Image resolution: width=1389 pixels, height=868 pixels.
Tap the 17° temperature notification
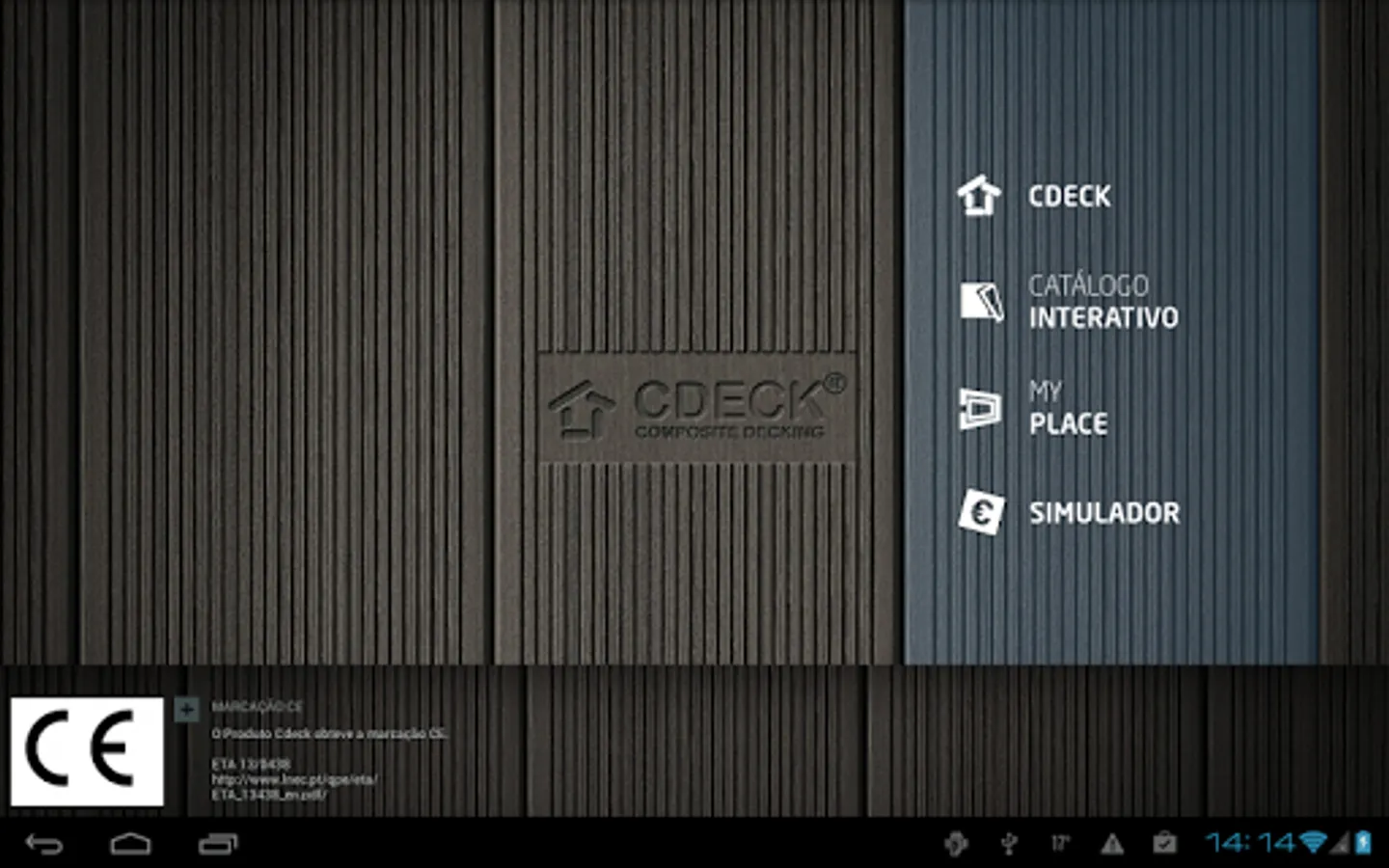pyautogui.click(x=1060, y=844)
